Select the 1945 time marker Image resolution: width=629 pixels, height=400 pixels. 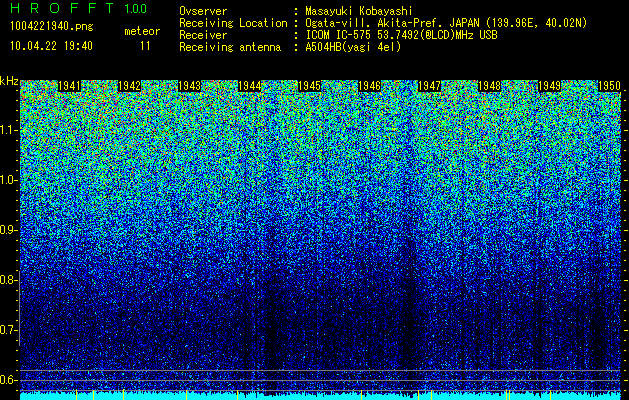(x=310, y=86)
